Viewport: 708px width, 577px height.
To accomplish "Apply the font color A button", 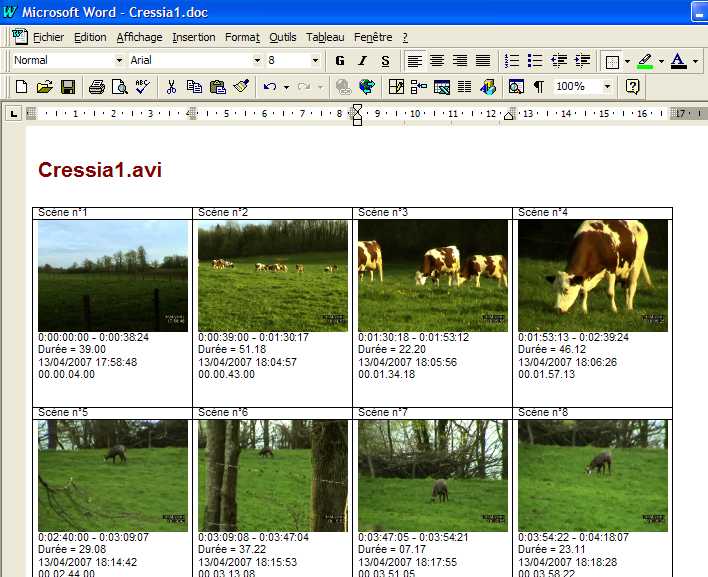I will [x=678, y=61].
